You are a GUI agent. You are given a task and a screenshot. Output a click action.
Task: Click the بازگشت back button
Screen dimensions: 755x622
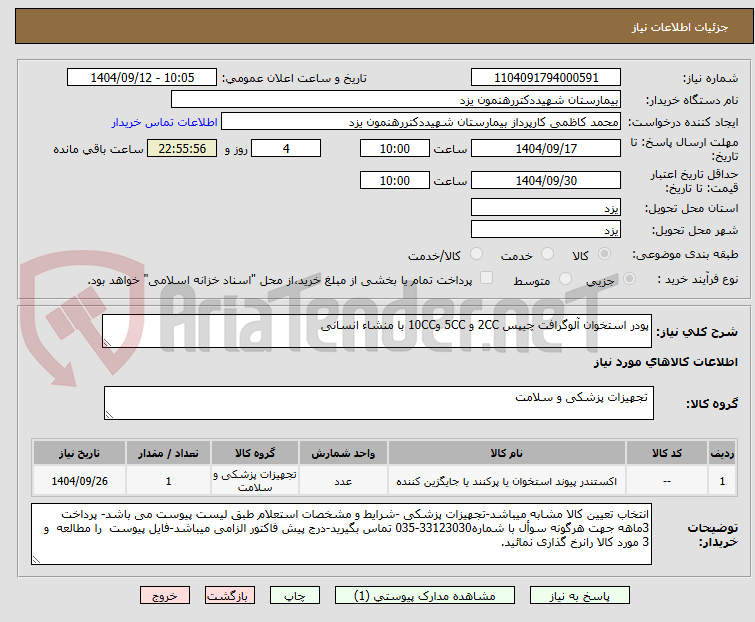(229, 595)
